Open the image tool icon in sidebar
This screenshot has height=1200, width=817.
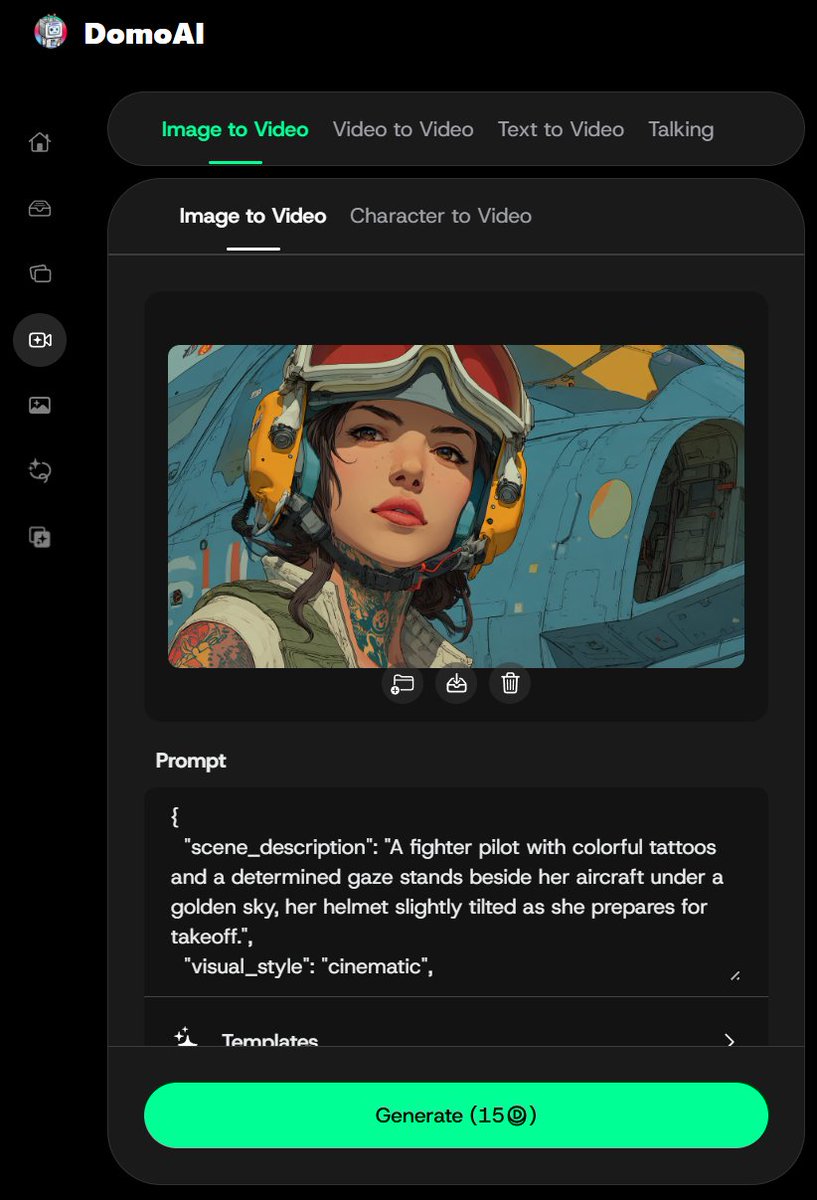click(x=40, y=405)
